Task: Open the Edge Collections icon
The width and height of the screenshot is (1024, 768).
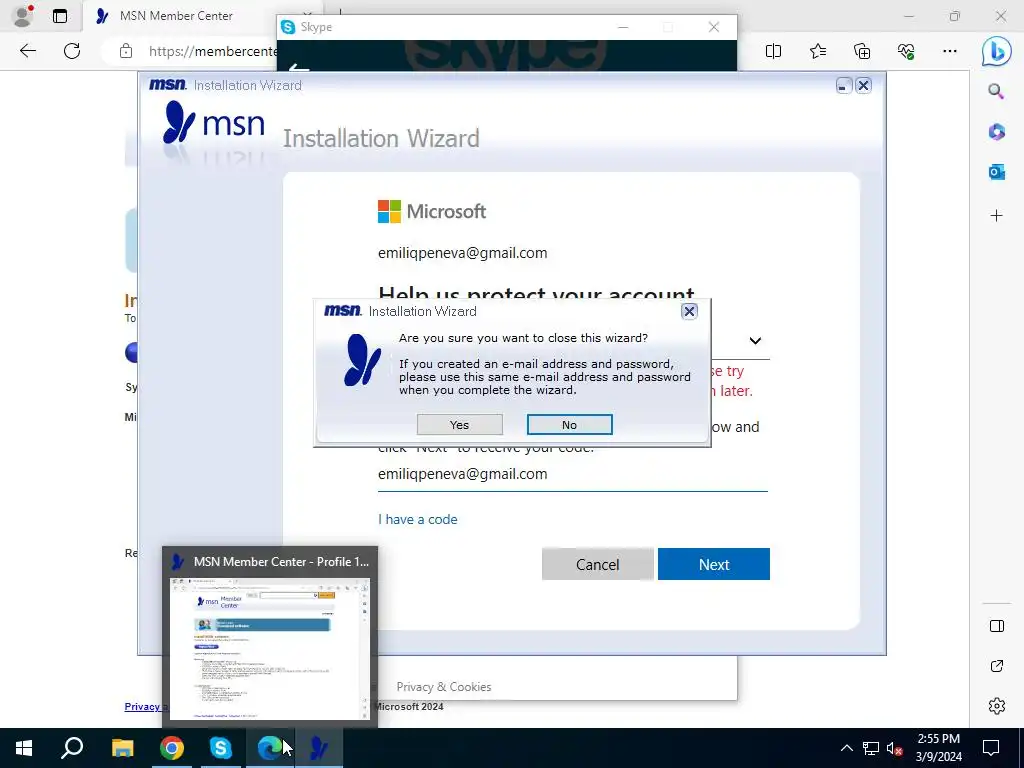Action: [x=862, y=51]
